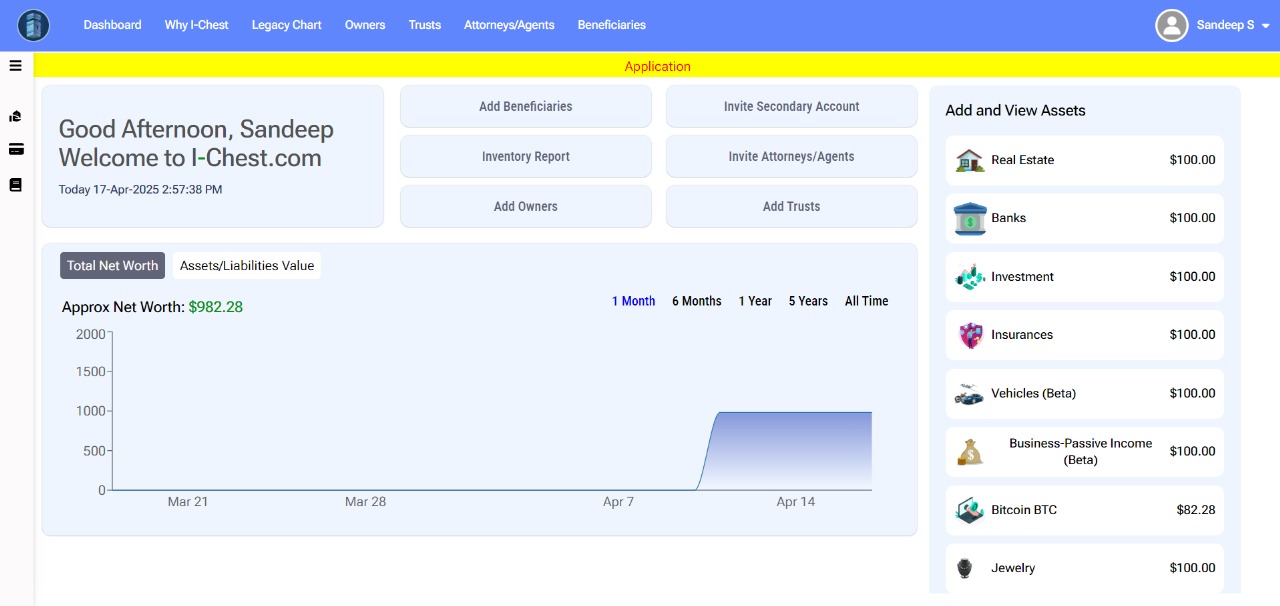Viewport: 1280px width, 606px height.
Task: Select the 6 Months chart range
Action: [x=696, y=301]
